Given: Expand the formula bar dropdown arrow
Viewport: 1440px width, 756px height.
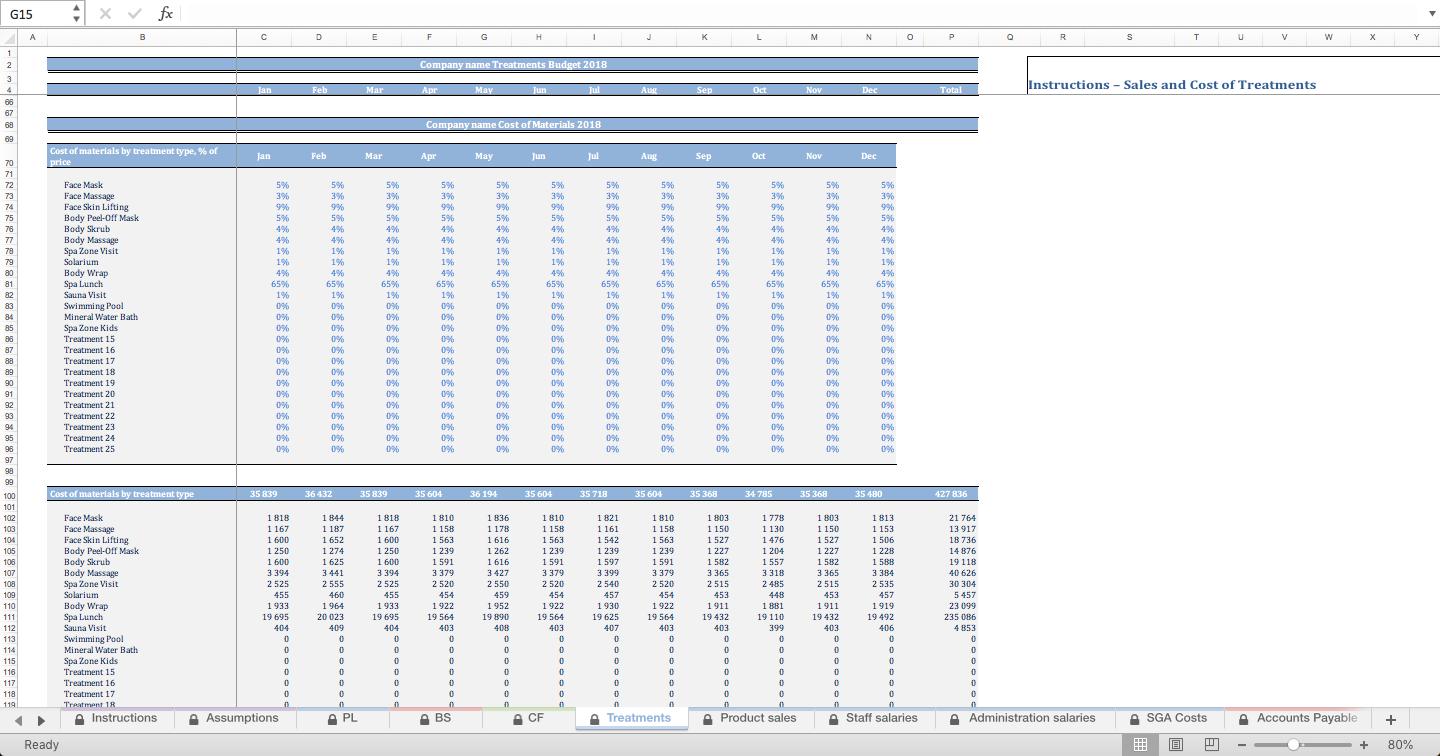Looking at the screenshot, I should 1430,14.
